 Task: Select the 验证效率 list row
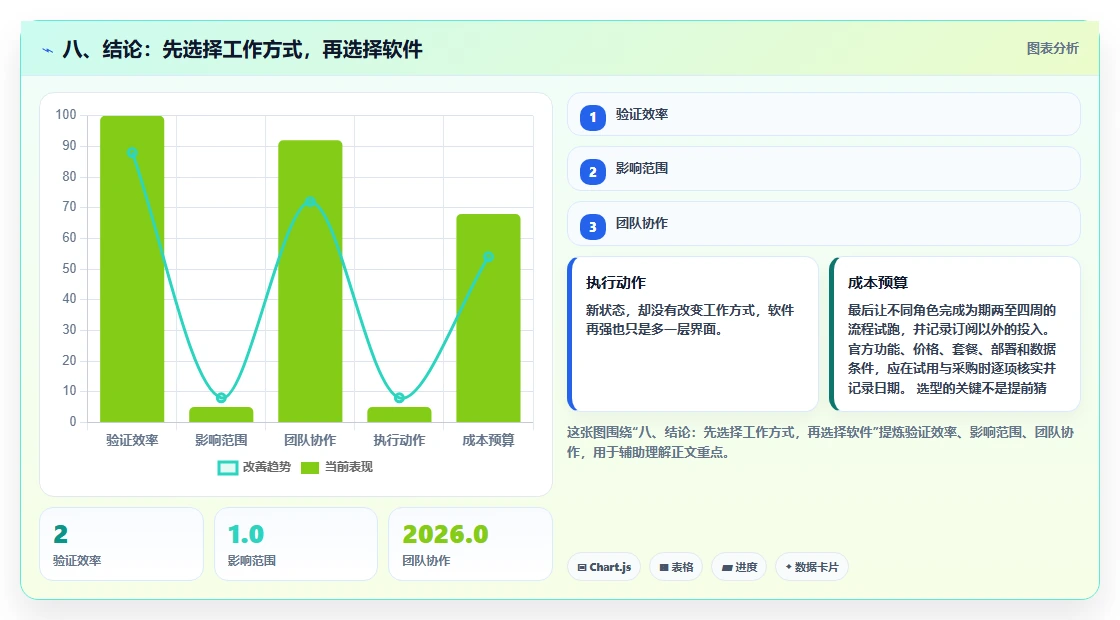point(824,114)
